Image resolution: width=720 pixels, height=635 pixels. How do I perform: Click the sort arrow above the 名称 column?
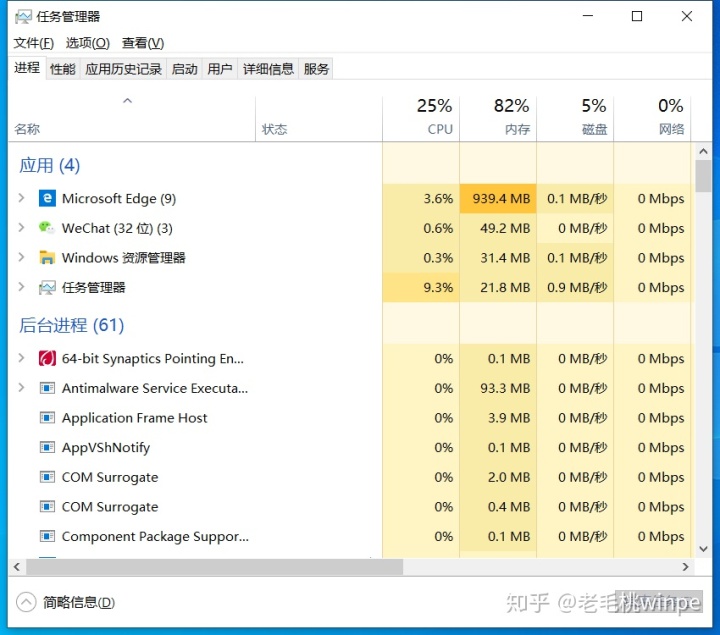(128, 101)
